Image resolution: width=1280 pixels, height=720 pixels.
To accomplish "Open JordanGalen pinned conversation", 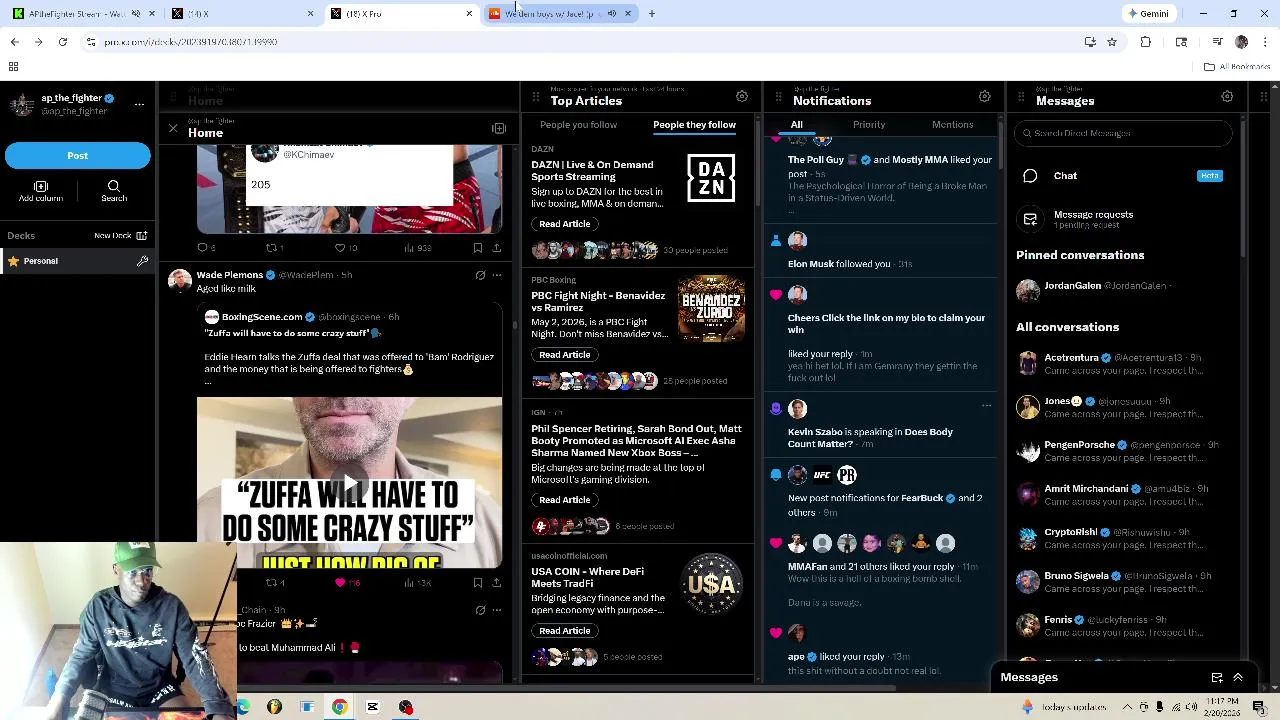I will point(1124,289).
